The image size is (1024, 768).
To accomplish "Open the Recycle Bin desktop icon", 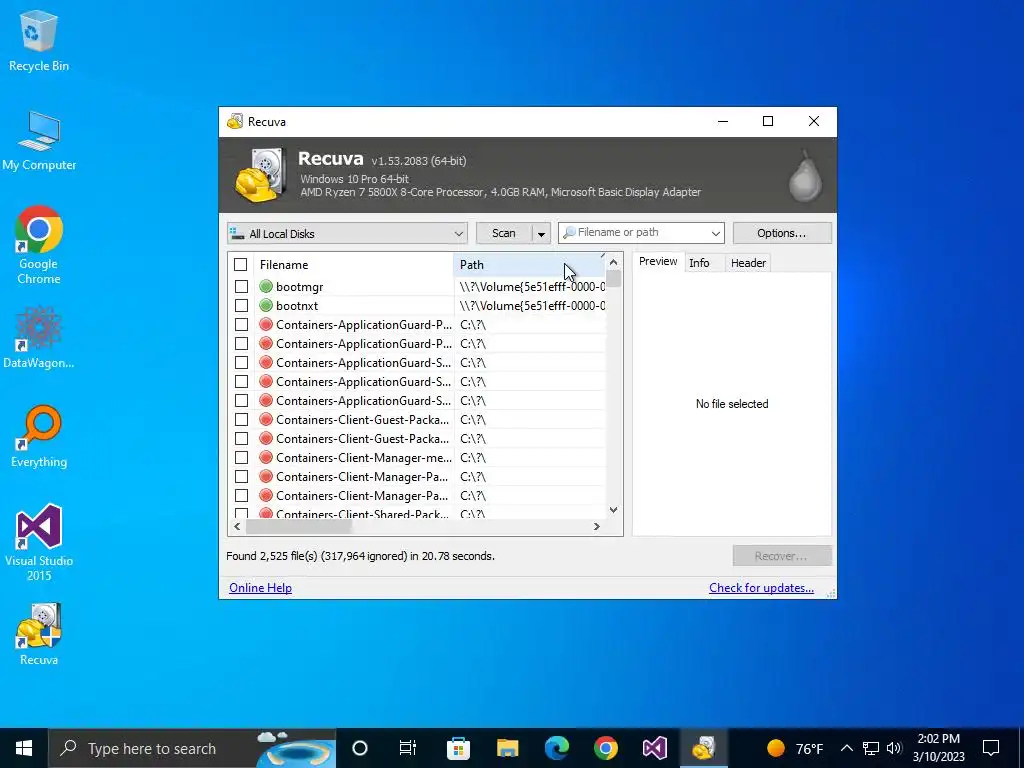I will pos(39,40).
